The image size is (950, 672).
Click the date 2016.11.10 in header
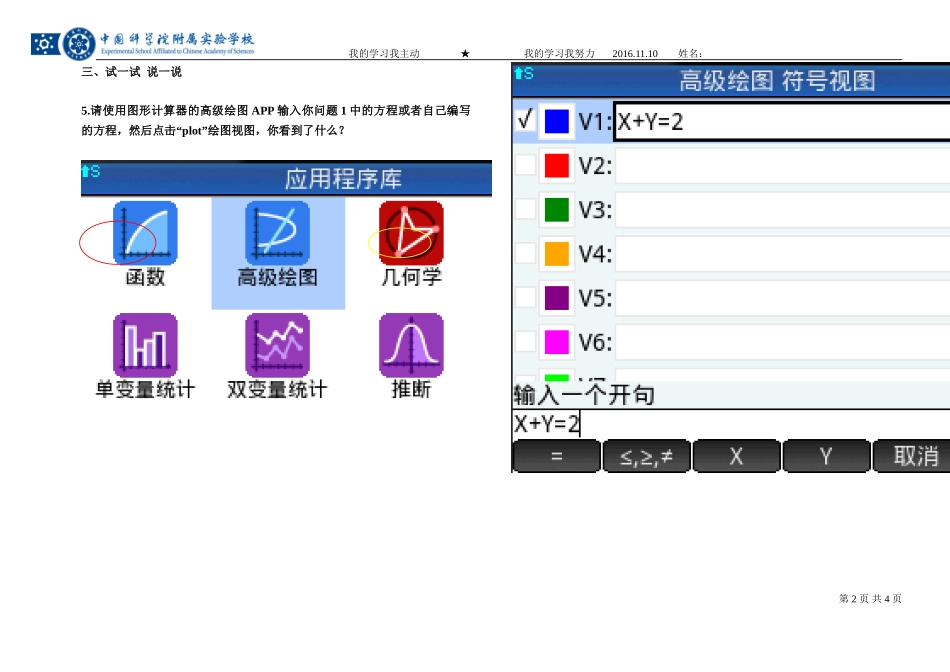[635, 53]
